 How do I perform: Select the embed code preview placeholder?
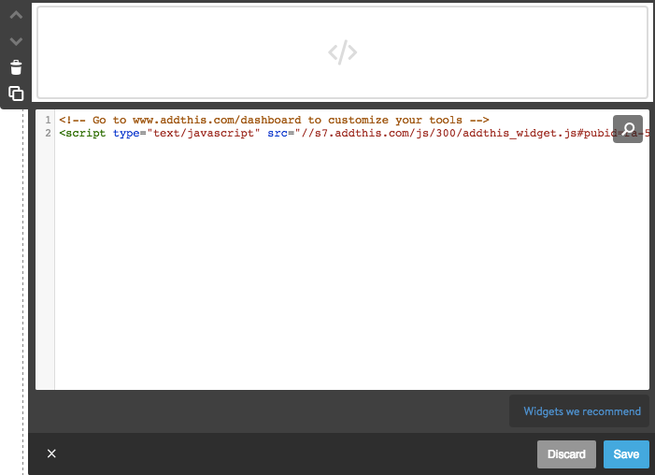(x=342, y=52)
